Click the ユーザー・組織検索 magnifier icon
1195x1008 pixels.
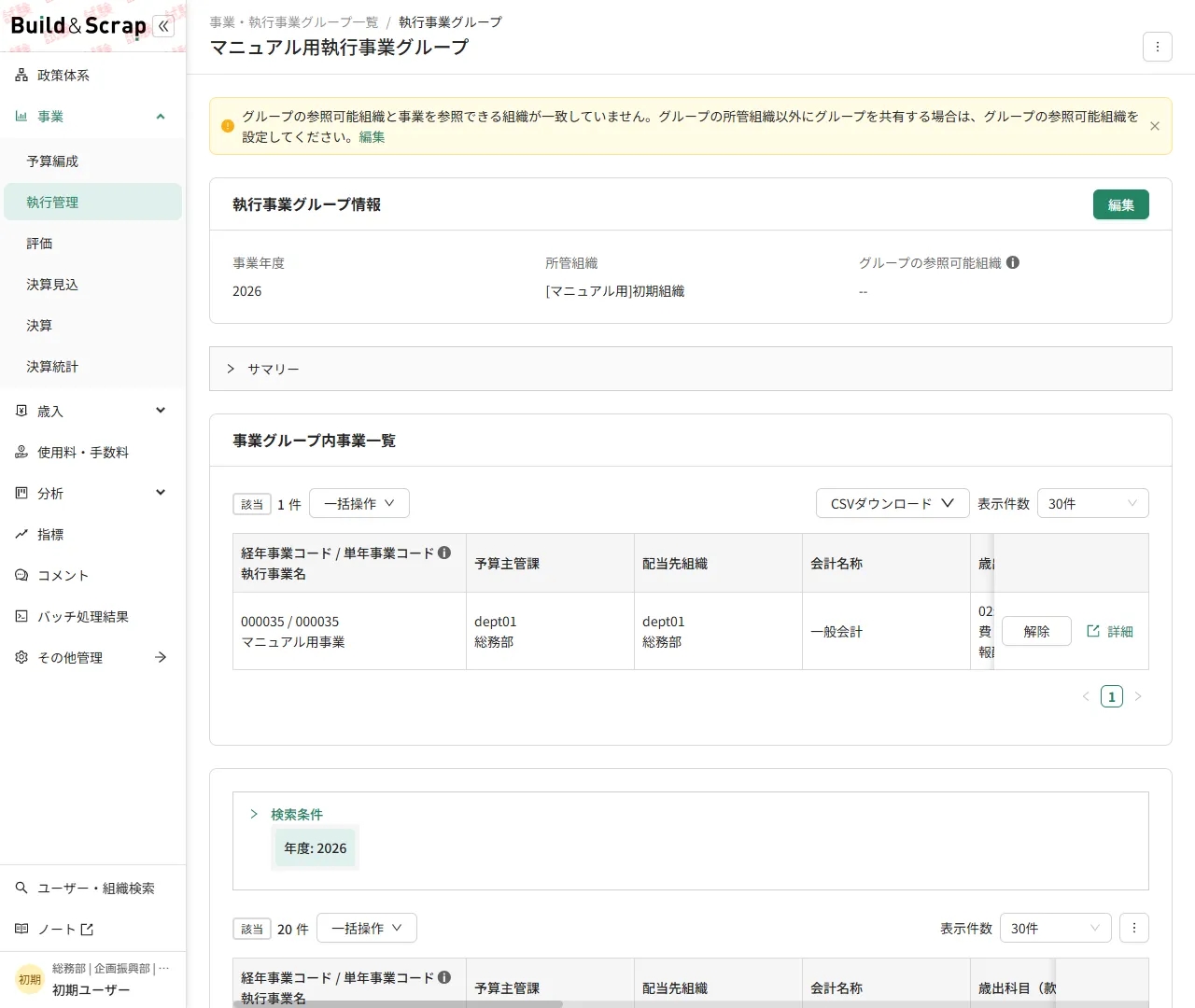[21, 888]
